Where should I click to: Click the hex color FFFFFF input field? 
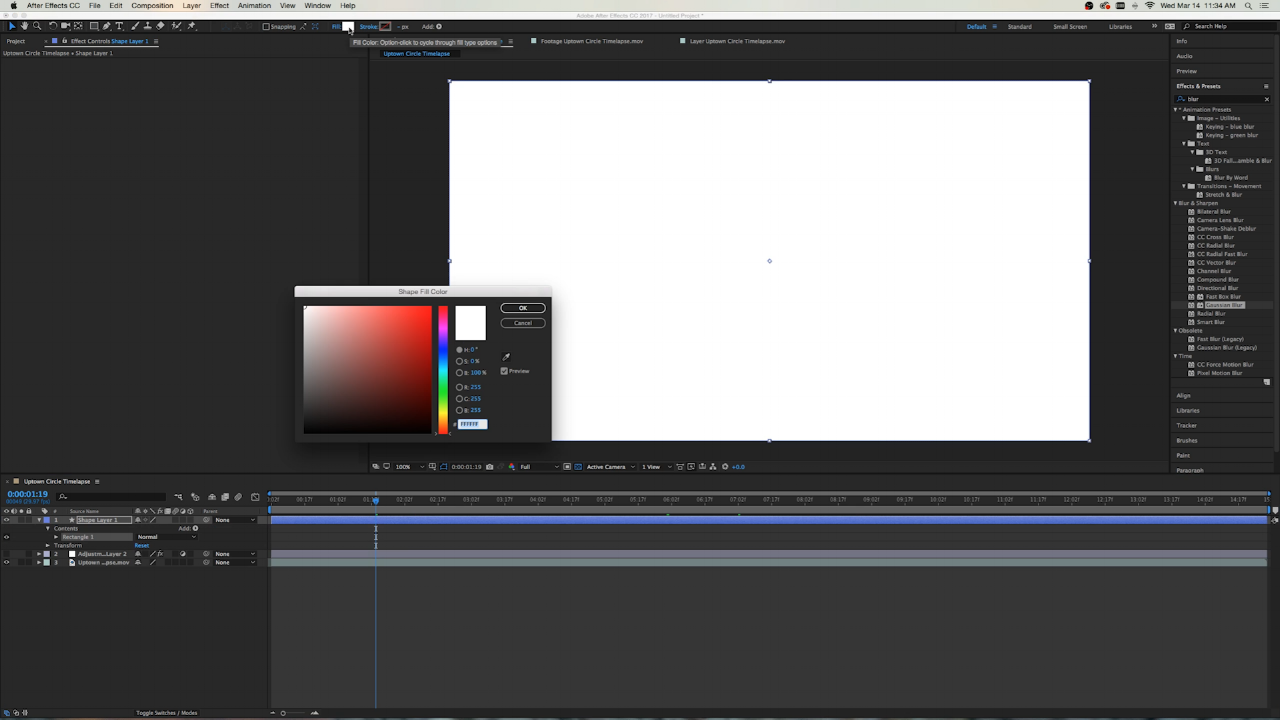point(472,424)
